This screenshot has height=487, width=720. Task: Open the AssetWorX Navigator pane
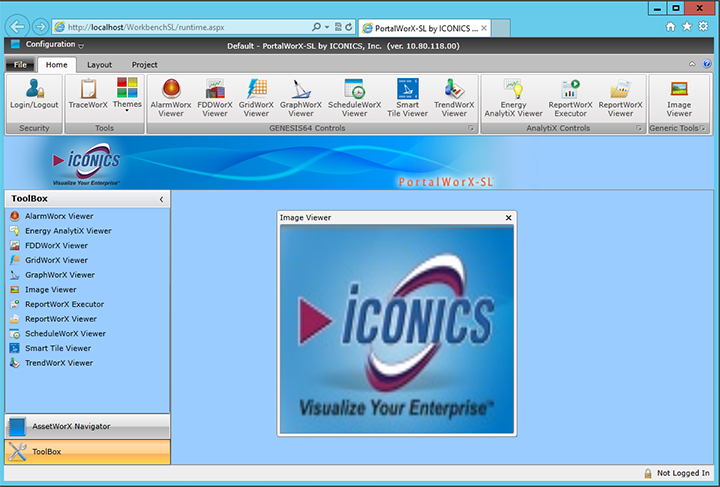pyautogui.click(x=87, y=426)
